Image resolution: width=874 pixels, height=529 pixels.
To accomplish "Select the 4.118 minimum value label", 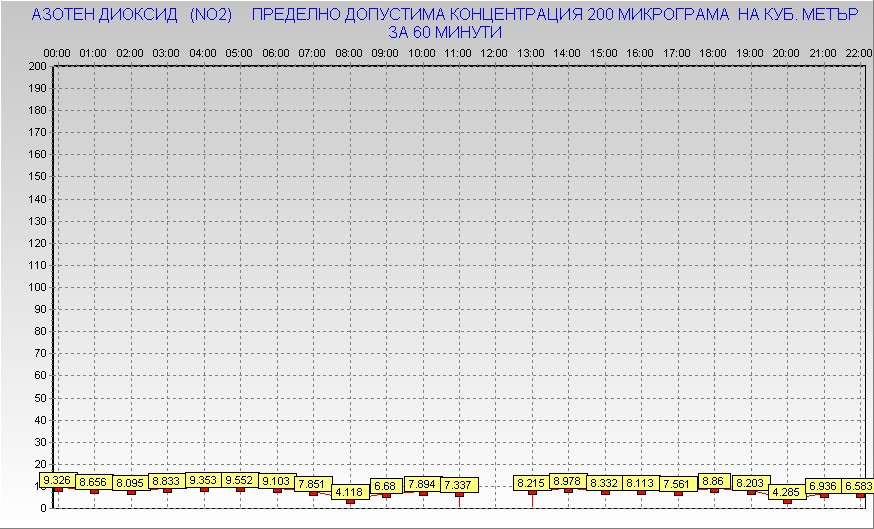I will (x=349, y=492).
